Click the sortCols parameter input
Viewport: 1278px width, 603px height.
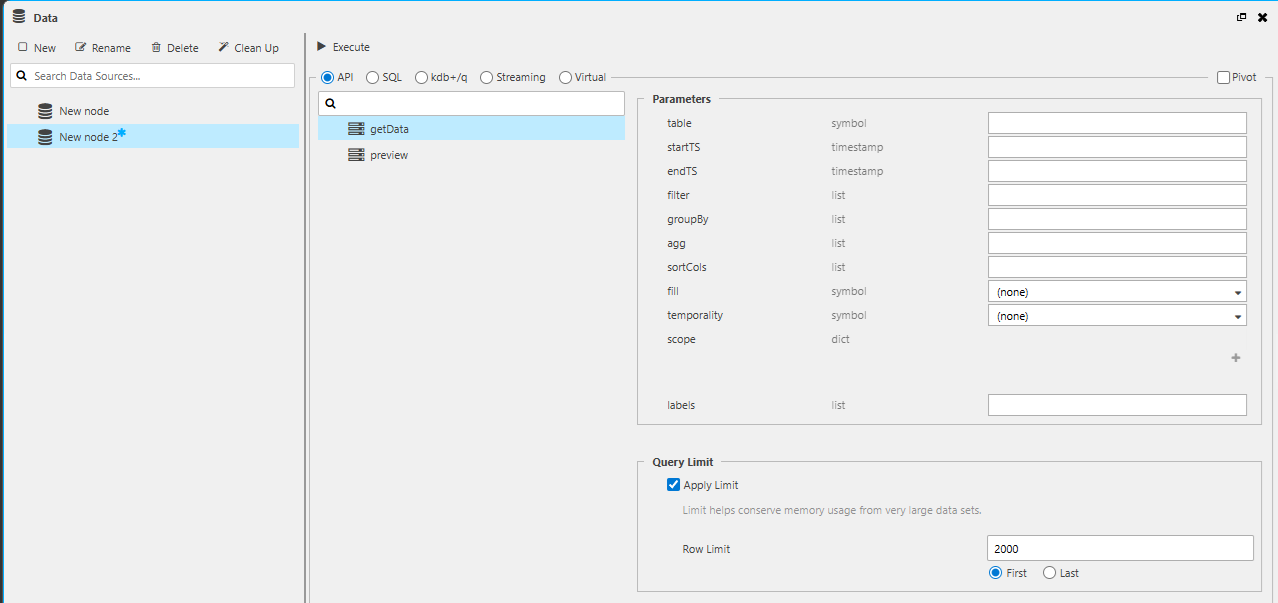[x=1117, y=267]
